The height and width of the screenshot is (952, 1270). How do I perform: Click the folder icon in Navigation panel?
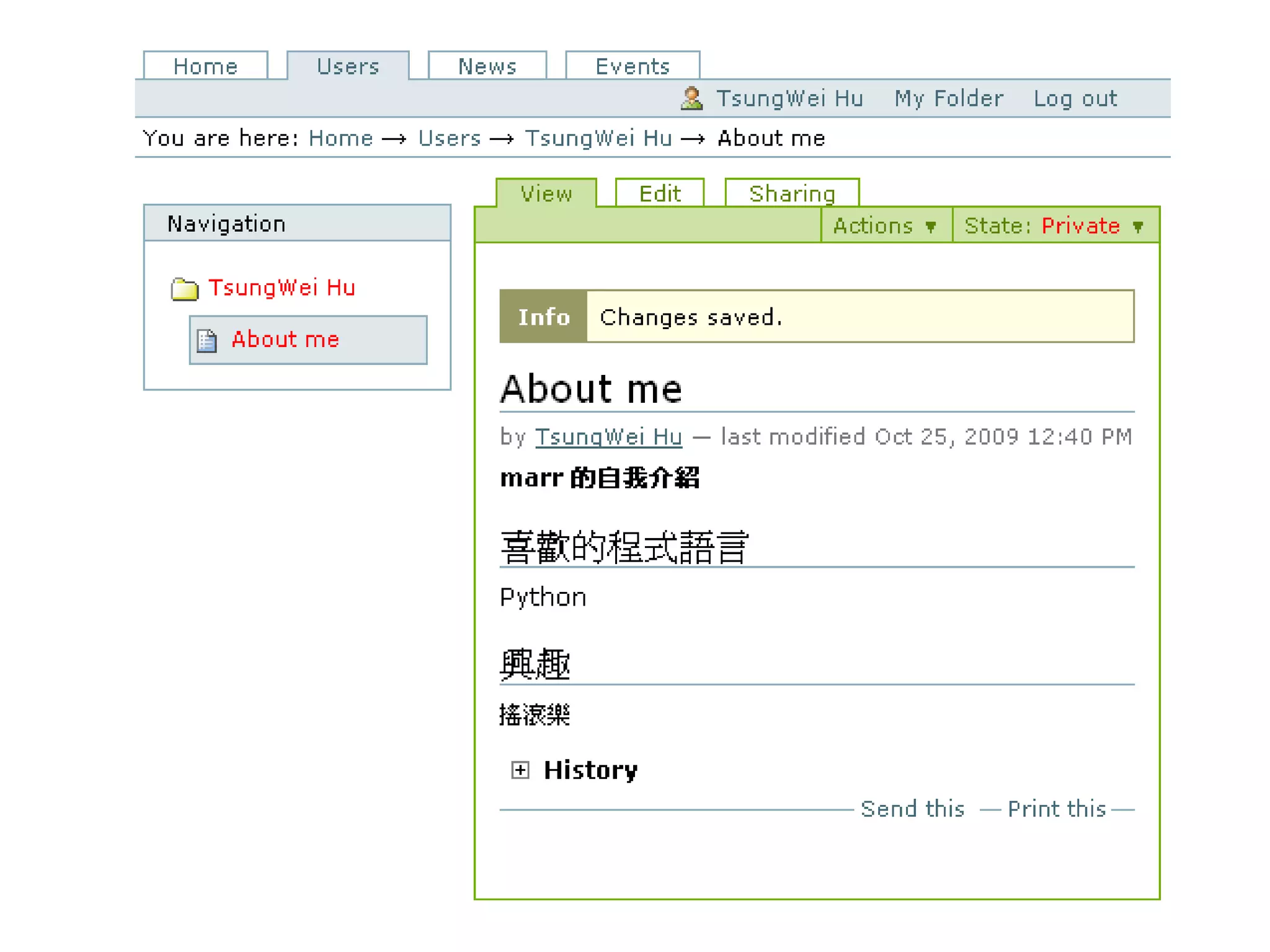pos(184,289)
